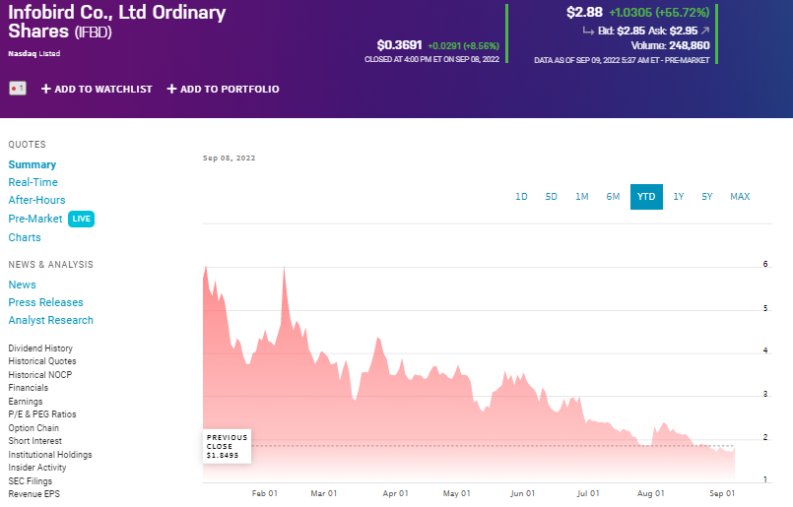The width and height of the screenshot is (793, 507).
Task: Click the NEWS & ANALYSIS heading
Action: click(x=51, y=265)
